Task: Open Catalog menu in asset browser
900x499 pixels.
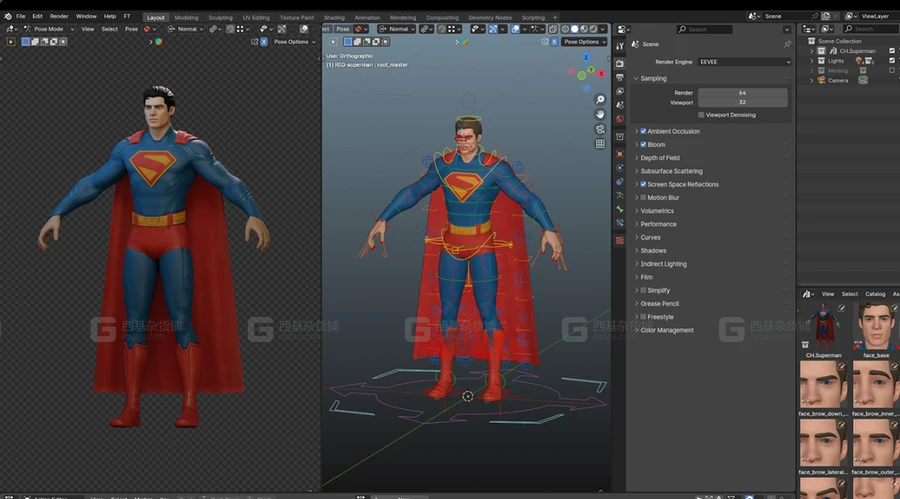Action: (x=875, y=294)
